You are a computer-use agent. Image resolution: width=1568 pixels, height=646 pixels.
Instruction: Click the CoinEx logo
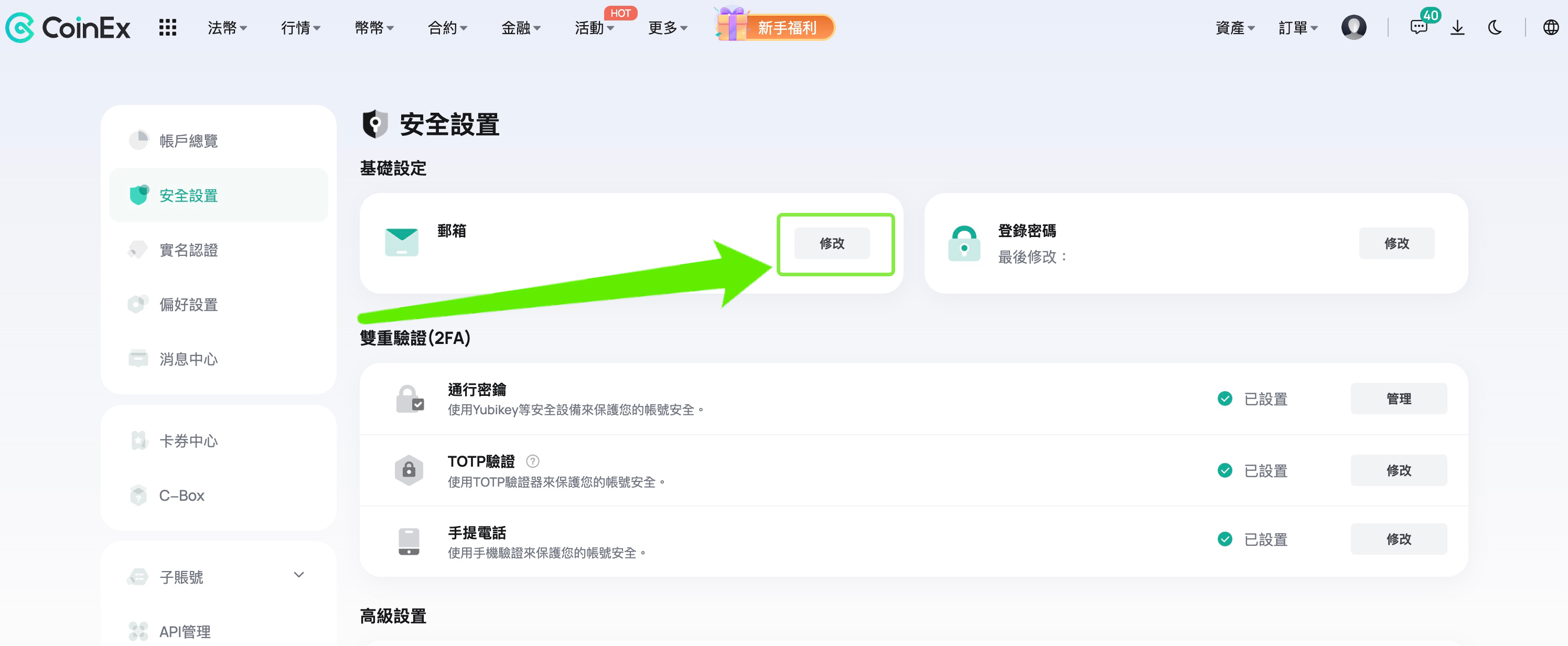click(68, 27)
